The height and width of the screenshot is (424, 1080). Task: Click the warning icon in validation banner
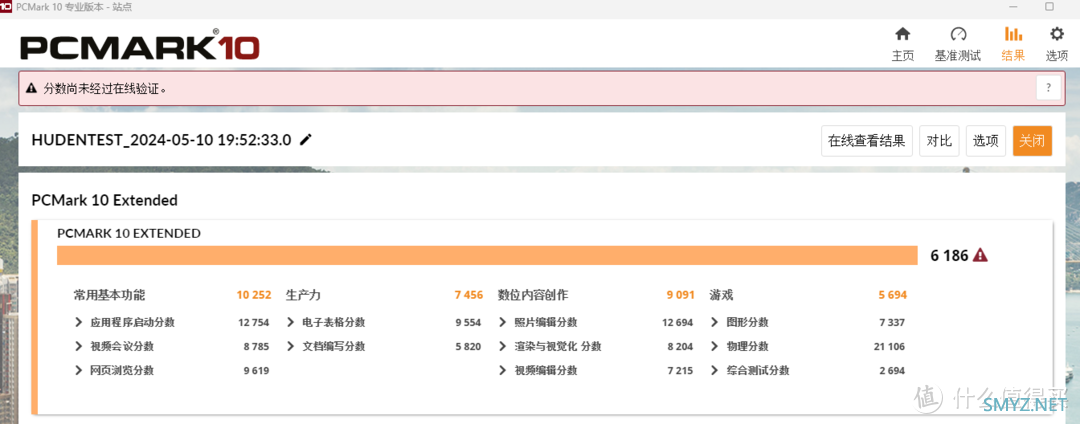[31, 88]
